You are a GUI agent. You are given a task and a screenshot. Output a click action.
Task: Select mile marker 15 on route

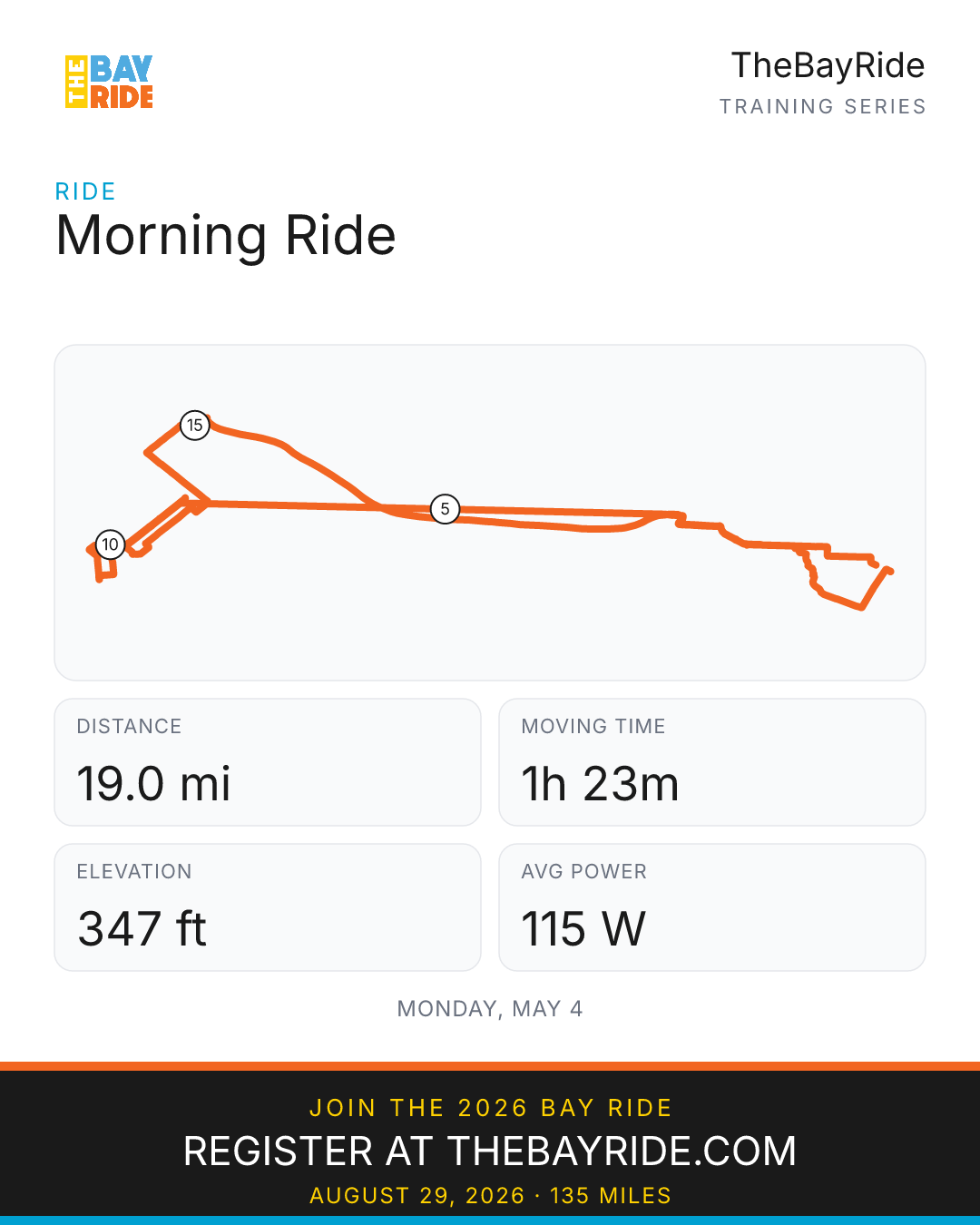(195, 425)
